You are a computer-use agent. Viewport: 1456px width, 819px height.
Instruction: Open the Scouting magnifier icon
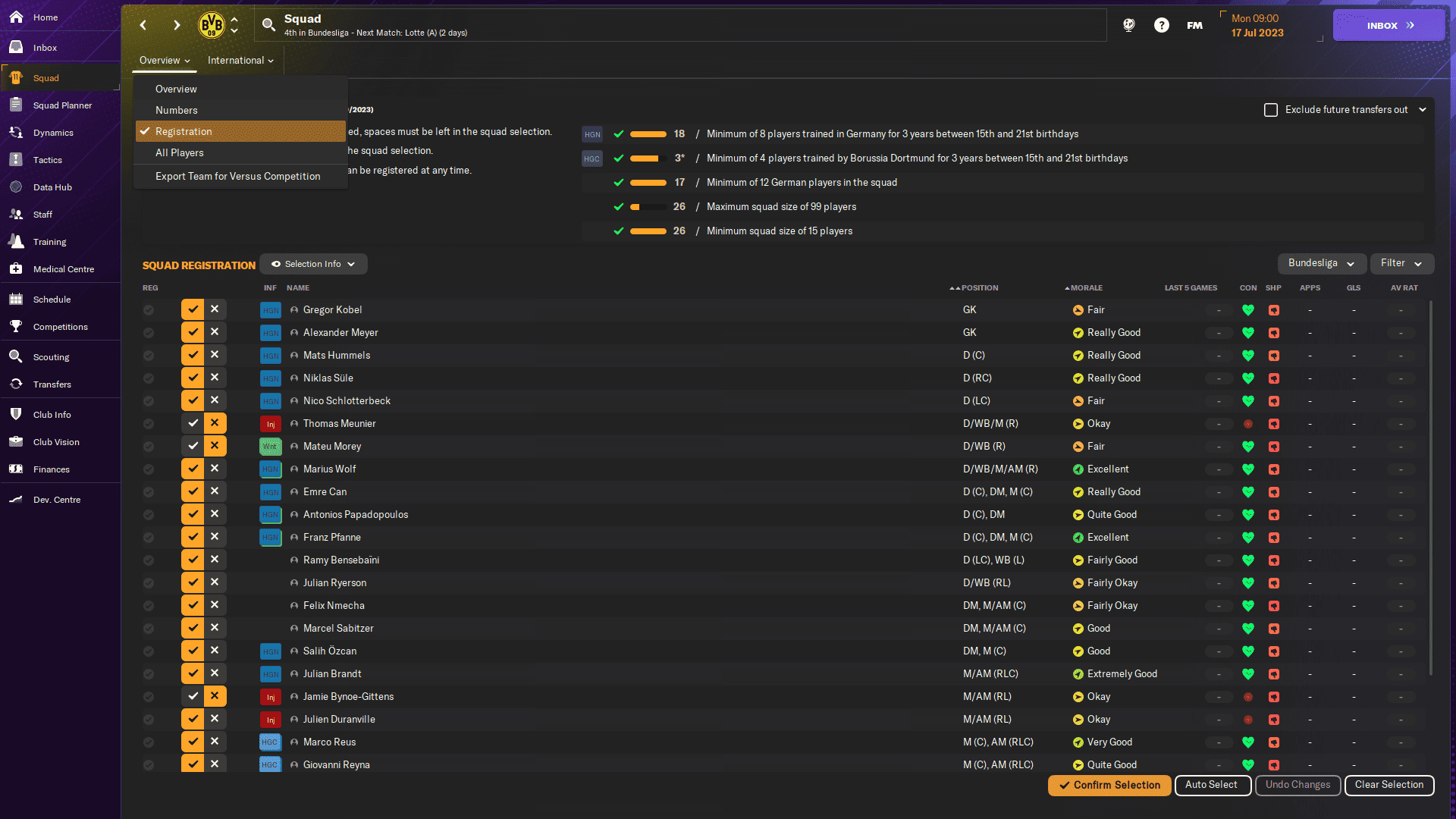pyautogui.click(x=16, y=356)
